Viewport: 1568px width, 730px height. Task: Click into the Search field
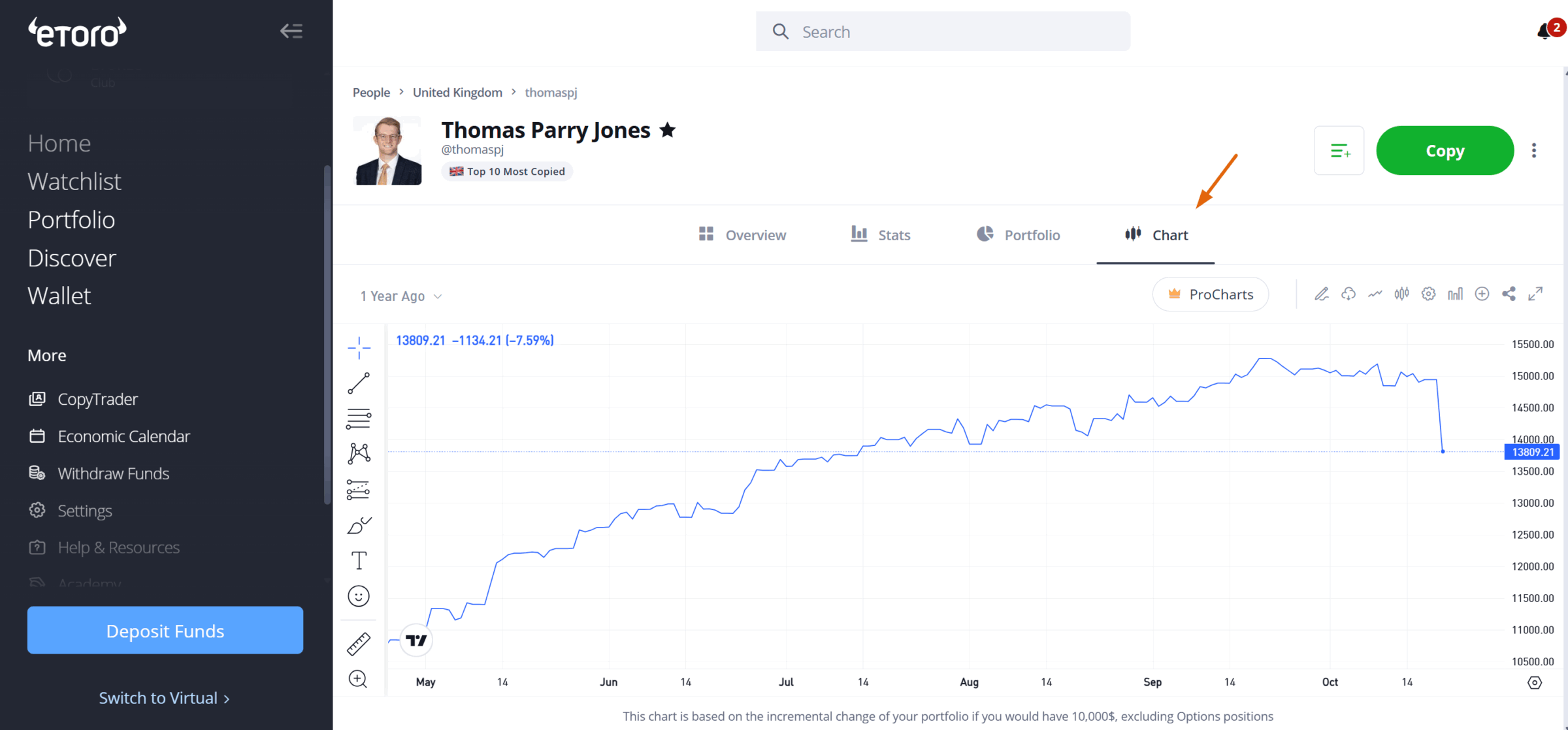[x=943, y=32]
